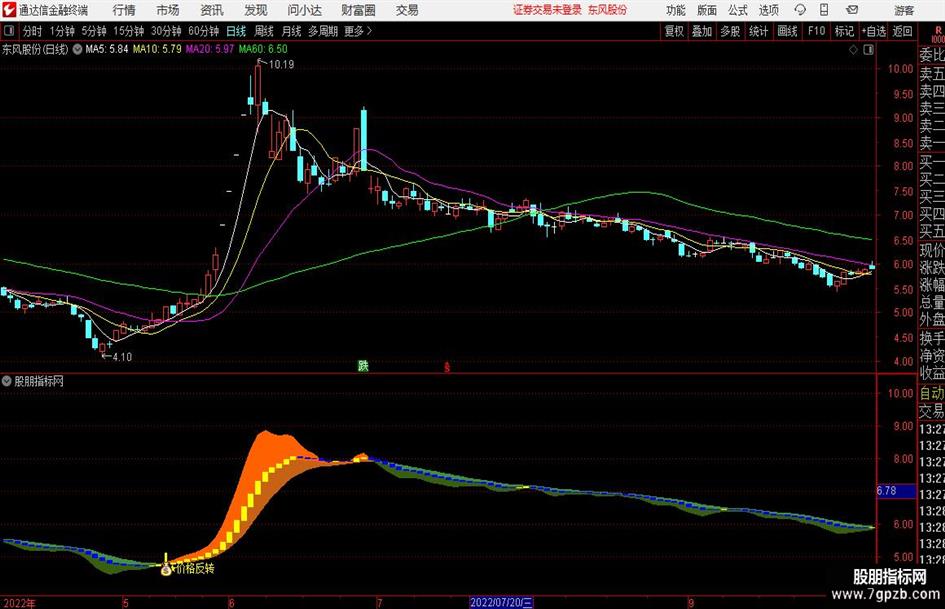Switch to 30分钟 period

[166, 31]
